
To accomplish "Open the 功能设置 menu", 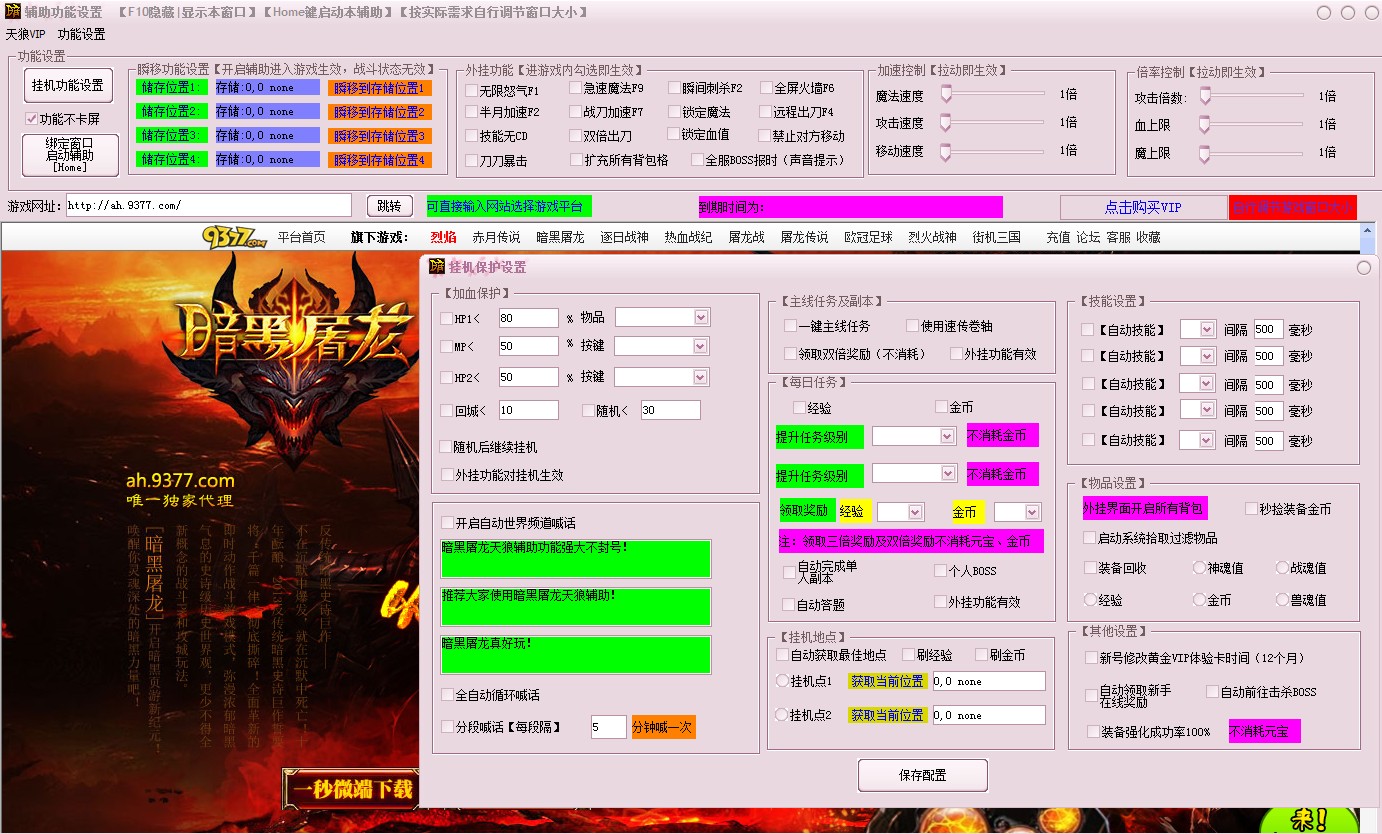I will pos(81,34).
